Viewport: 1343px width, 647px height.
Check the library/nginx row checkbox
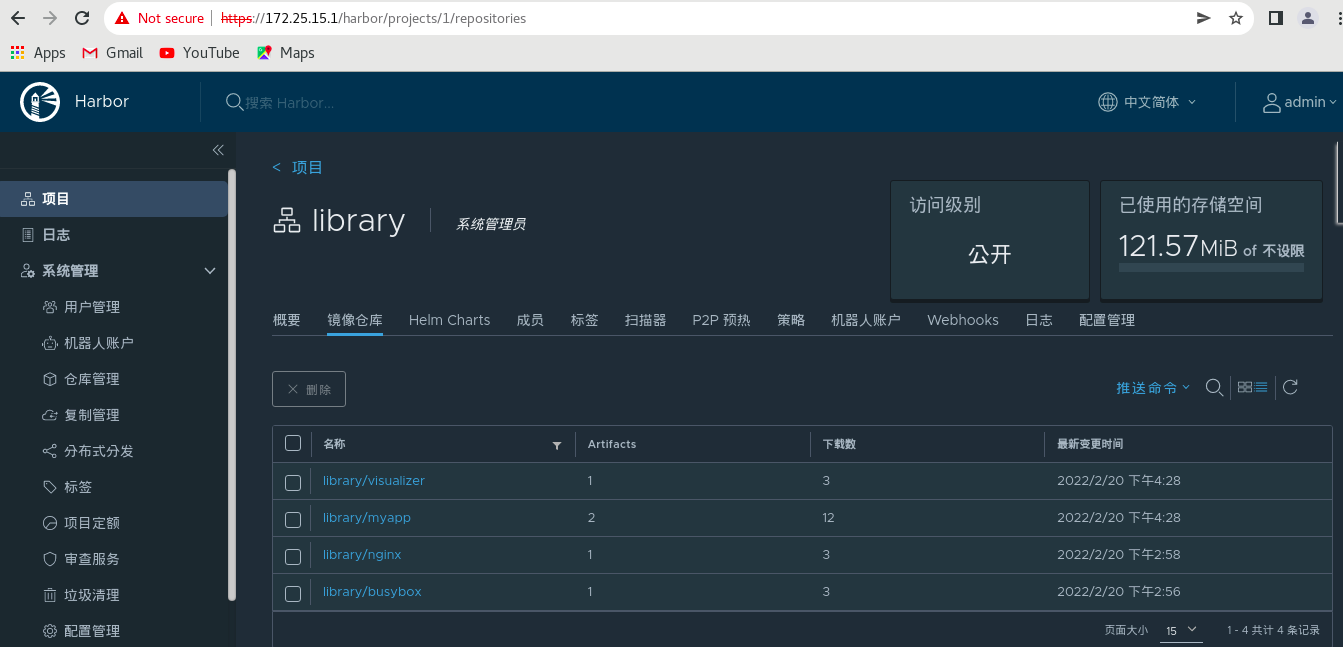pyautogui.click(x=293, y=557)
